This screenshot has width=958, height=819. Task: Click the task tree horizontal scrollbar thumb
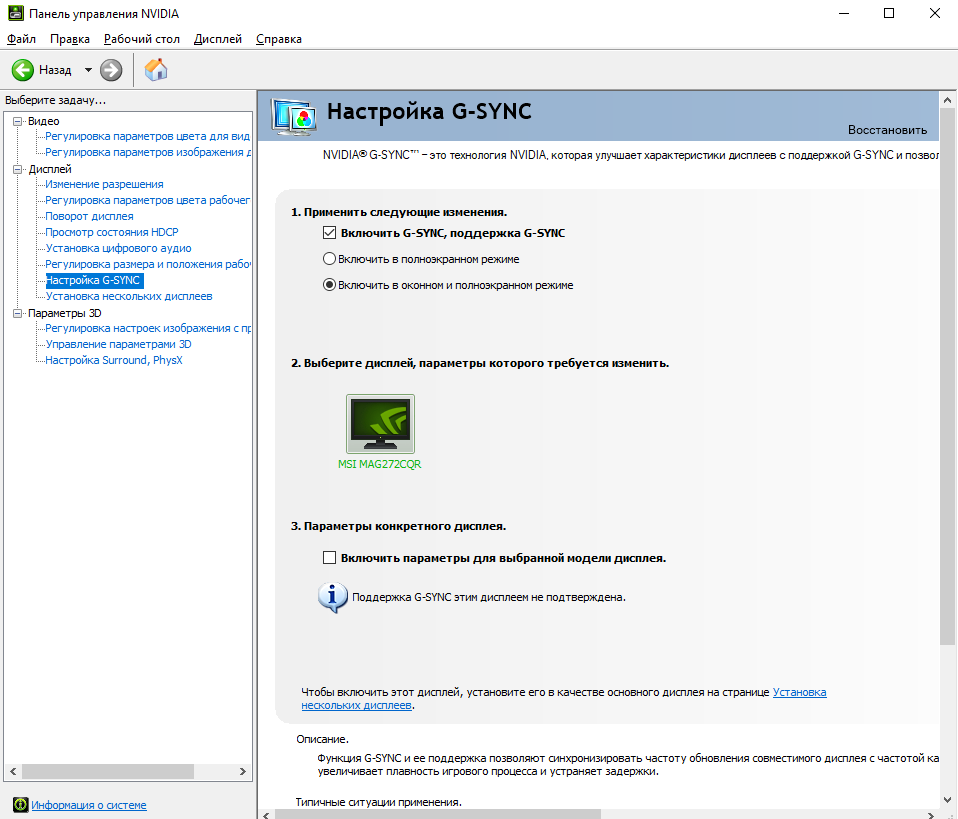[108, 771]
